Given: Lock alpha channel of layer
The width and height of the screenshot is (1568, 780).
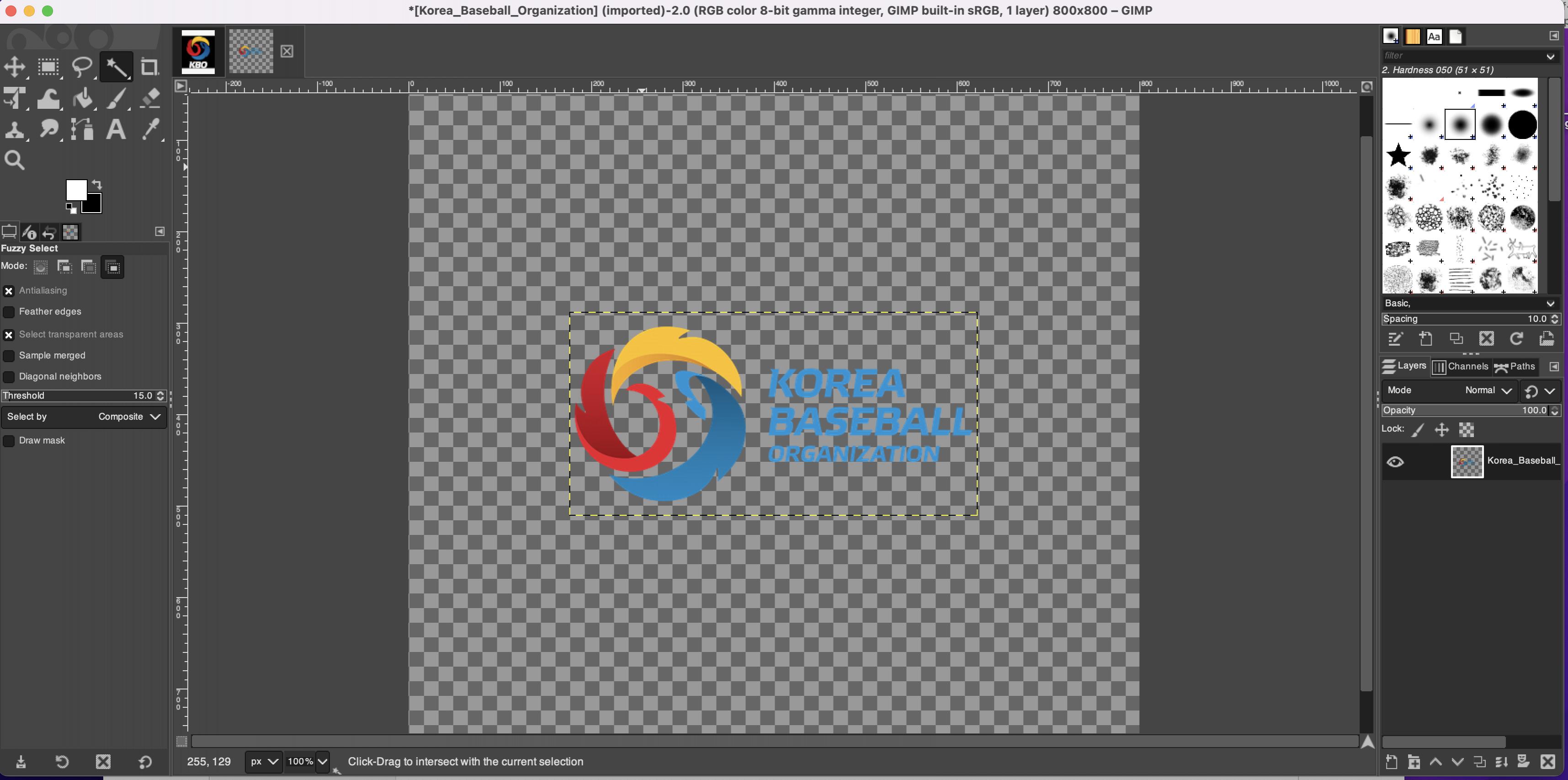Looking at the screenshot, I should 1467,431.
